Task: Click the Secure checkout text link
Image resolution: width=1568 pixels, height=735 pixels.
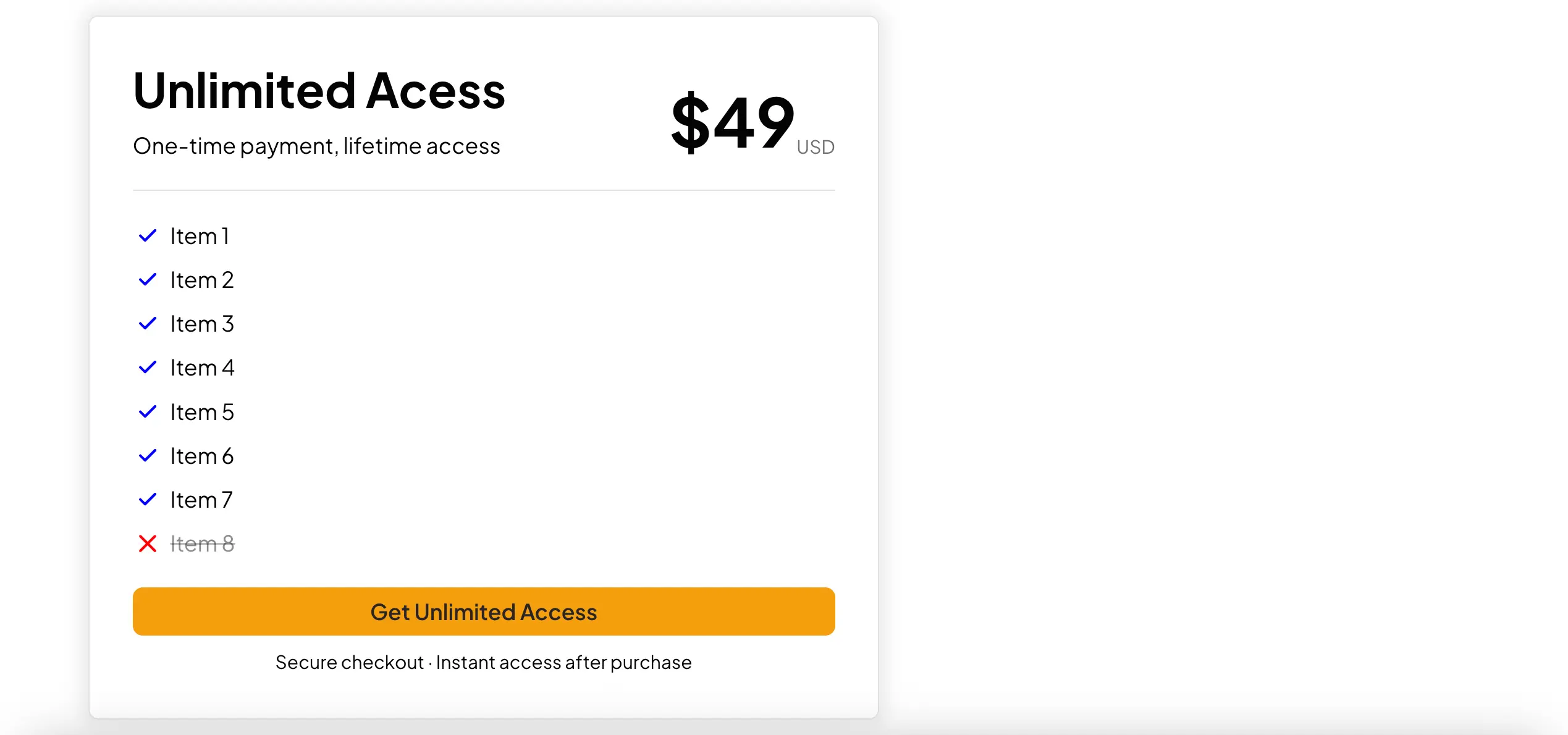Action: (x=350, y=661)
